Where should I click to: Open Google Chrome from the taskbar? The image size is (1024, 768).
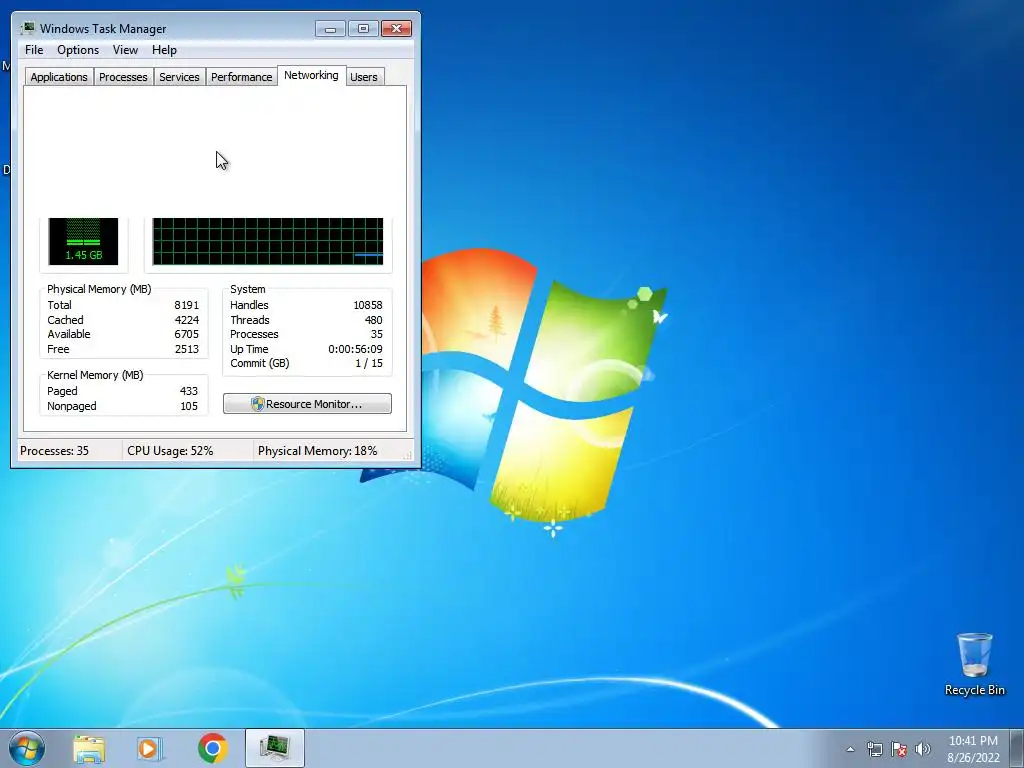coord(213,748)
